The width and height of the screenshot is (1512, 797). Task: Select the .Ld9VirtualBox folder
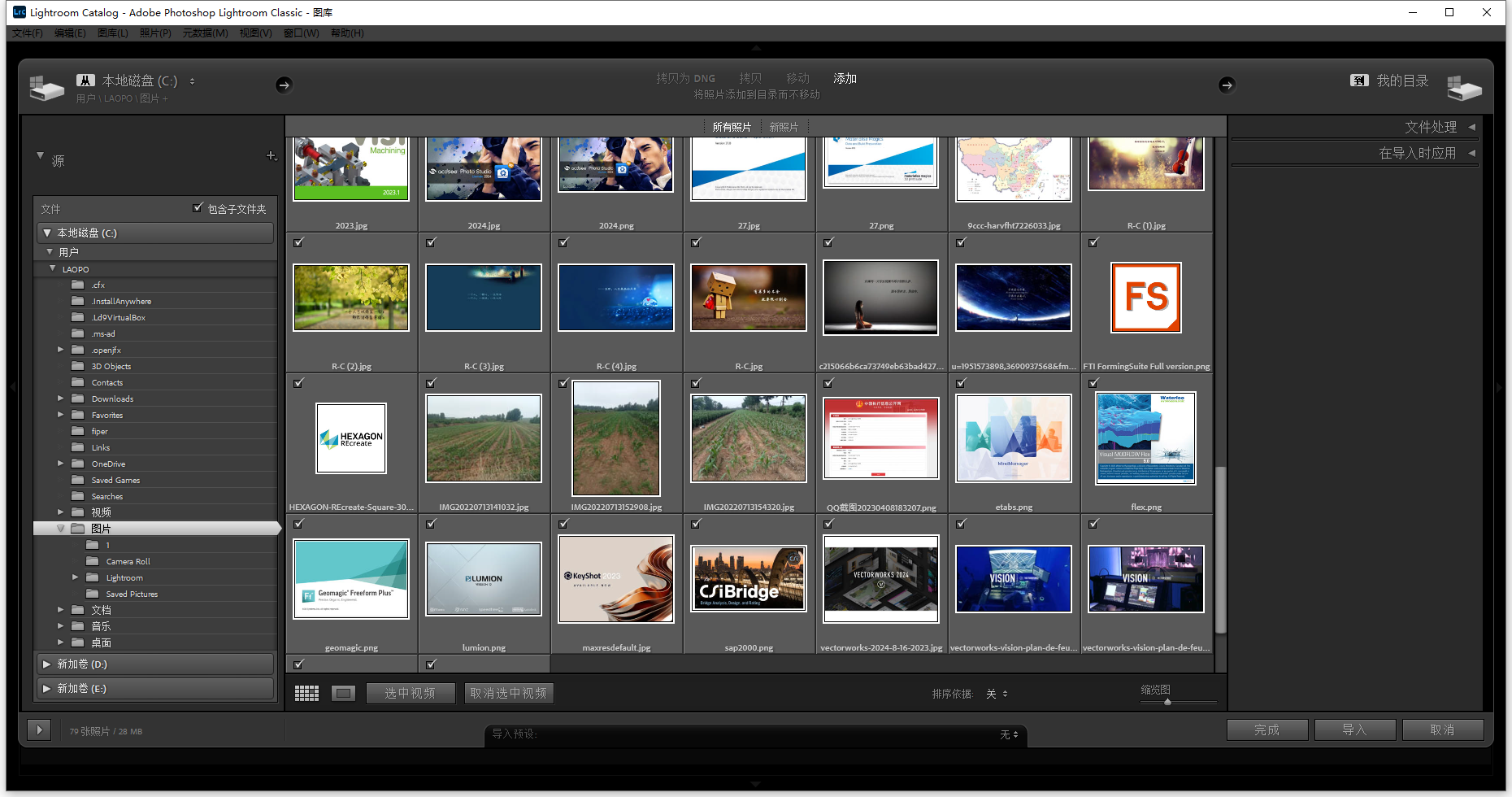click(x=118, y=317)
